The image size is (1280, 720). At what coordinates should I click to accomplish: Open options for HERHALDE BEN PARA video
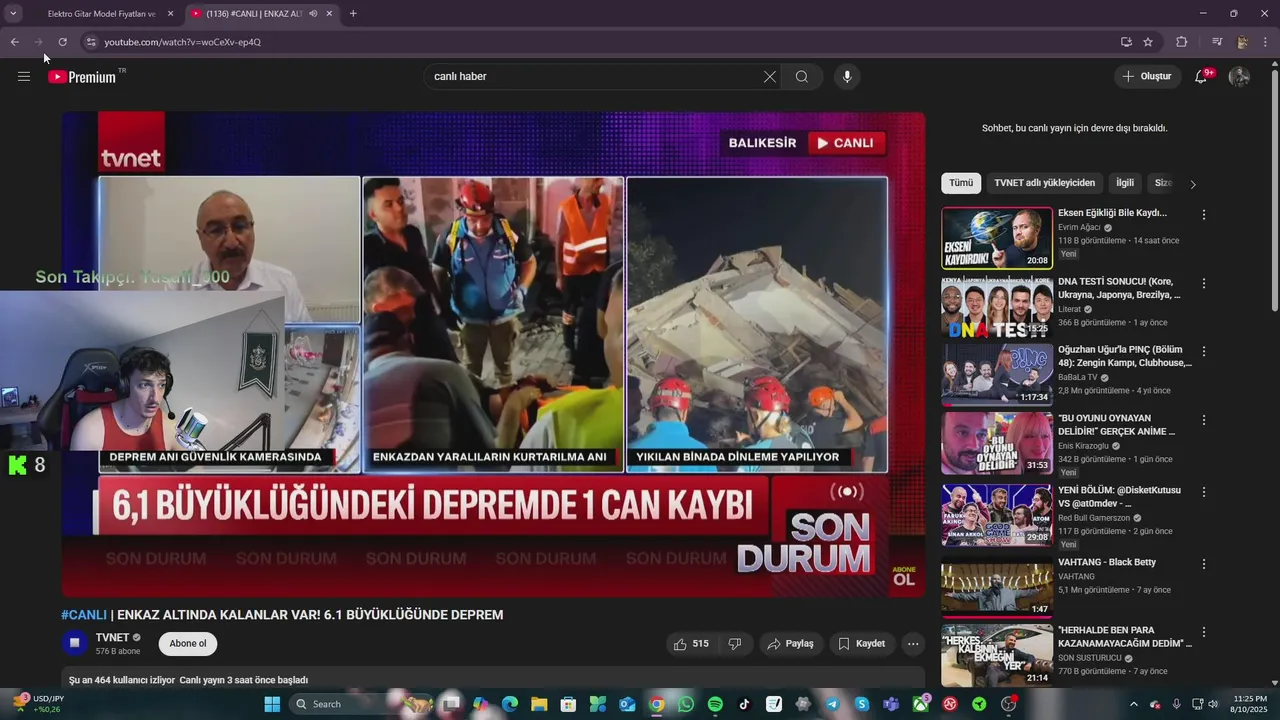pos(1204,633)
